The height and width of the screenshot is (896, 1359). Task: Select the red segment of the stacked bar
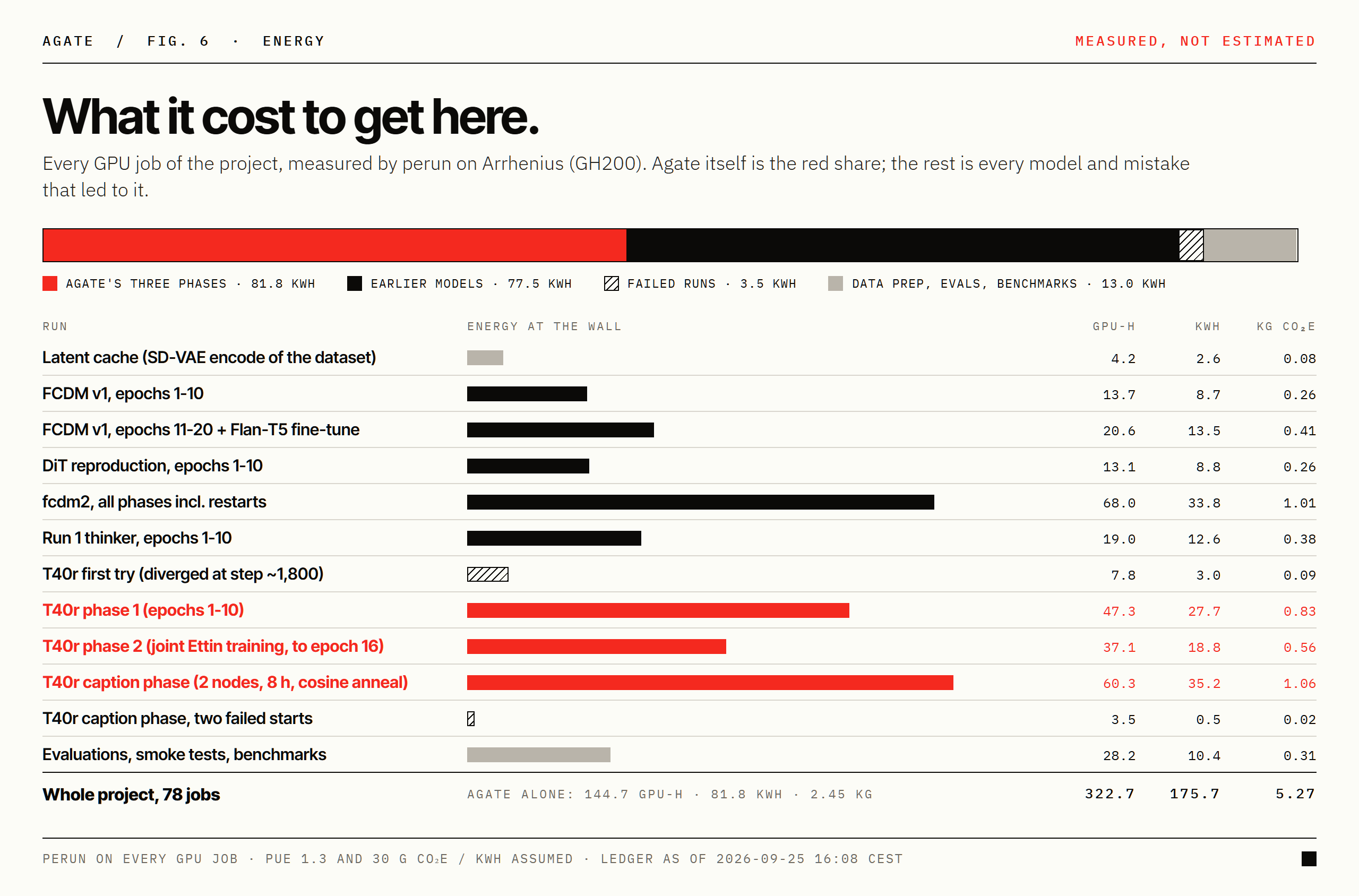(334, 245)
